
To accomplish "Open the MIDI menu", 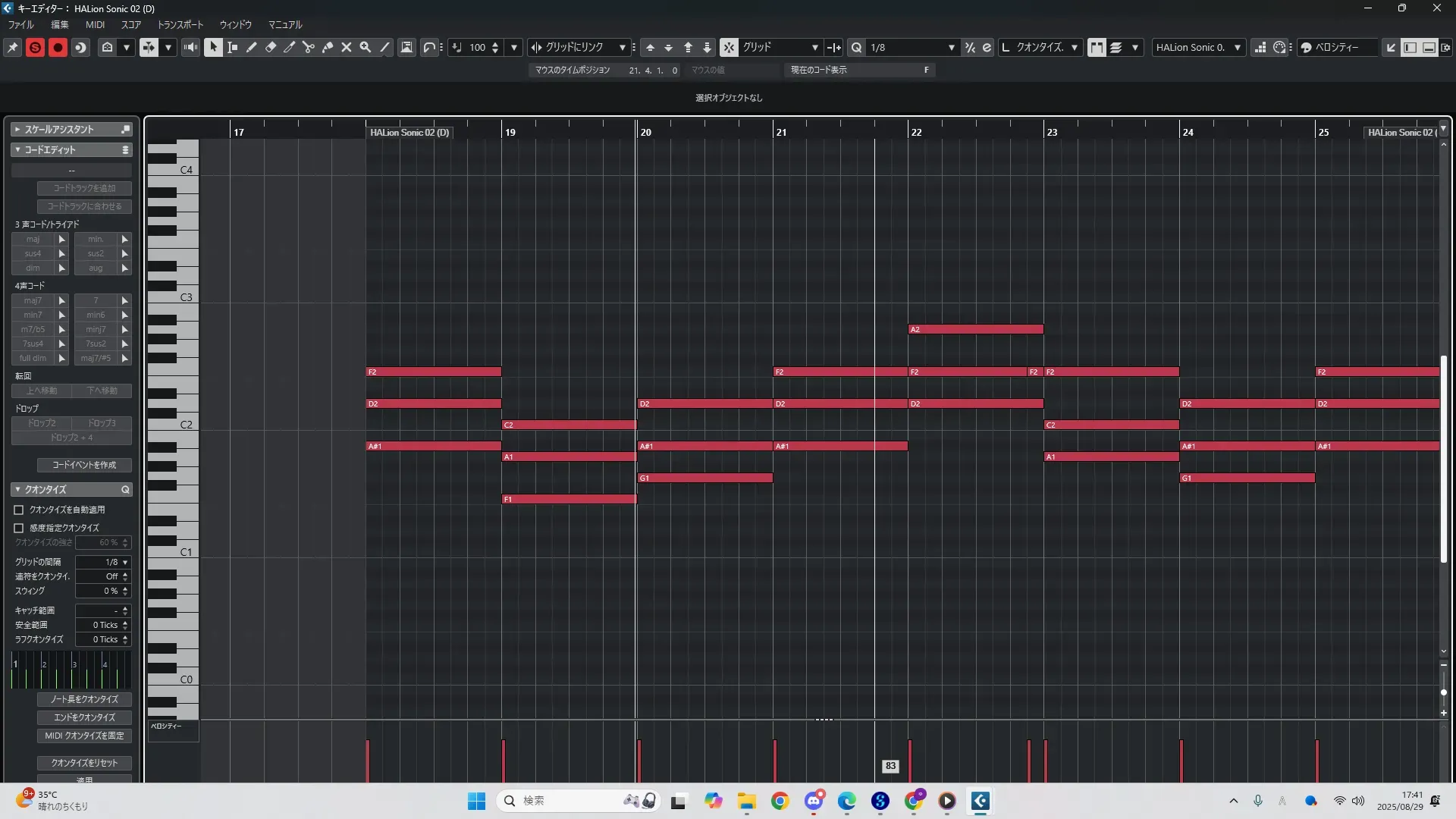I will (95, 24).
